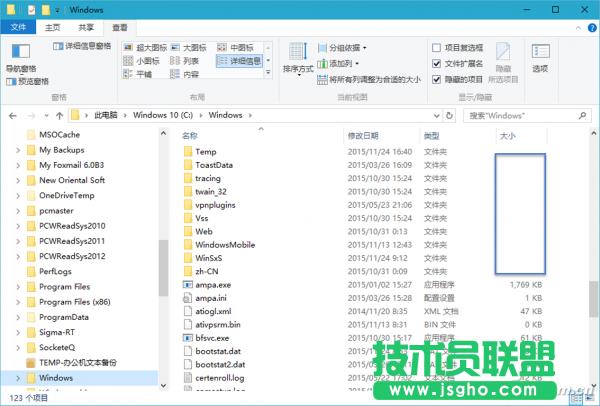This screenshot has width=600, height=406.
Task: Uncheck the 隐藏的项目 hidden items checkbox
Action: 436,79
